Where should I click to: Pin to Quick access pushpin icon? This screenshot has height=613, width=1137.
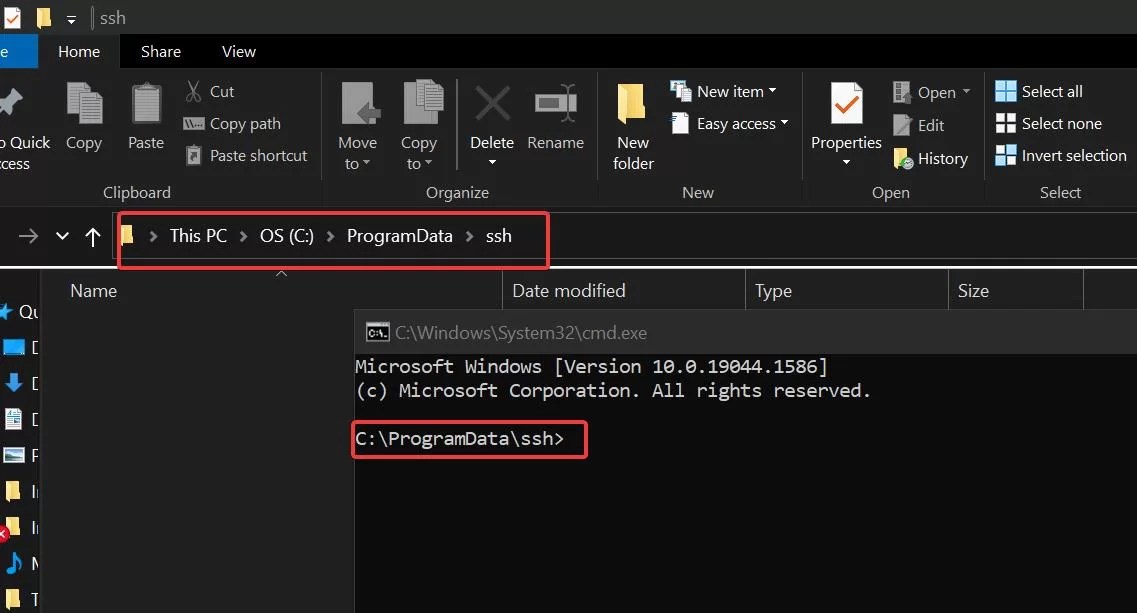click(12, 102)
